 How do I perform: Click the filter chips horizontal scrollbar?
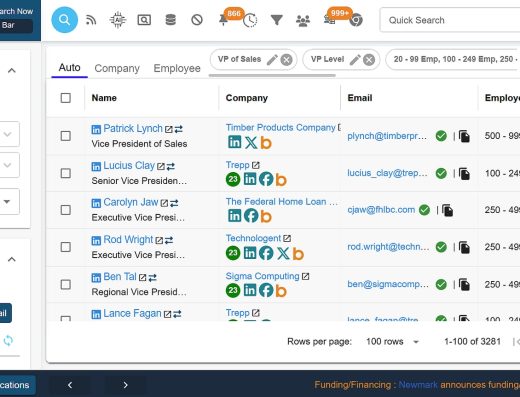(x=272, y=76)
